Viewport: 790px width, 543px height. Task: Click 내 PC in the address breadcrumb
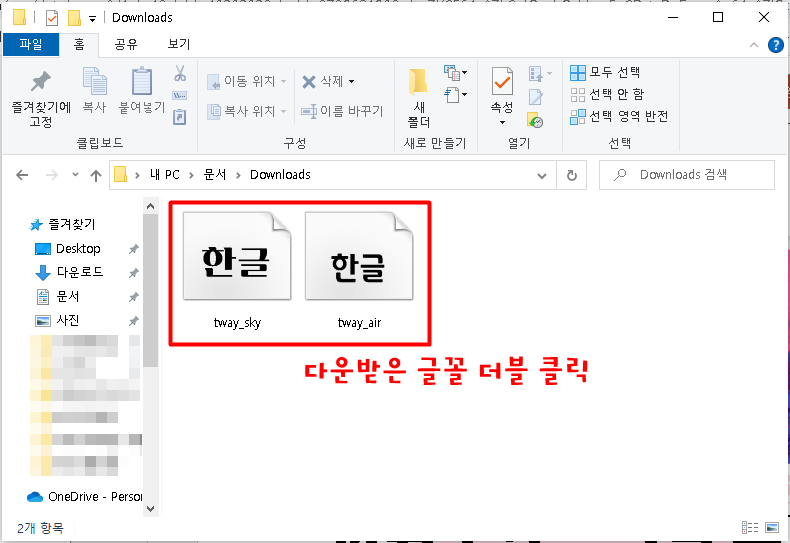[x=165, y=175]
